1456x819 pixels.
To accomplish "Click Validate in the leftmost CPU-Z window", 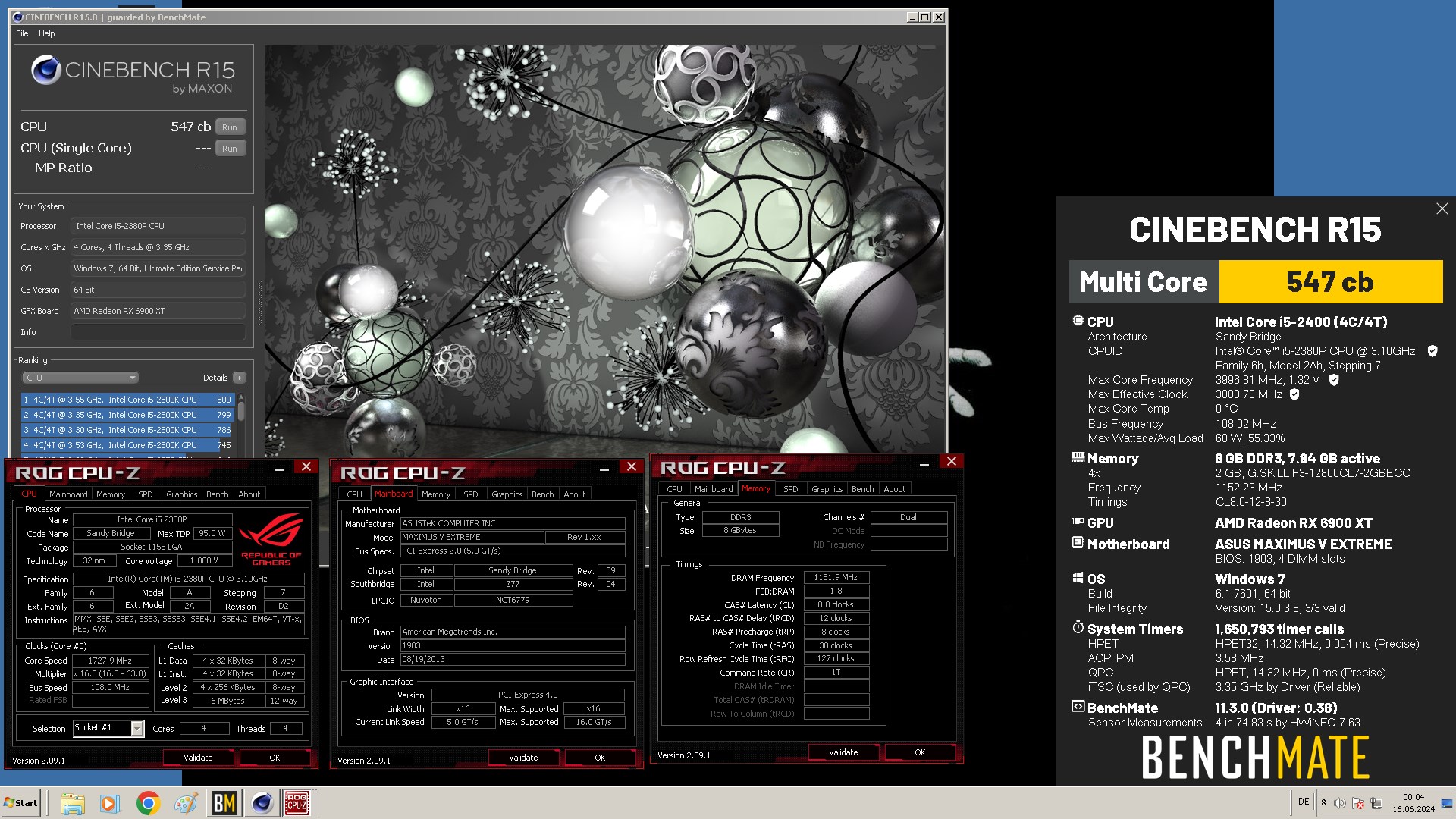I will click(198, 758).
